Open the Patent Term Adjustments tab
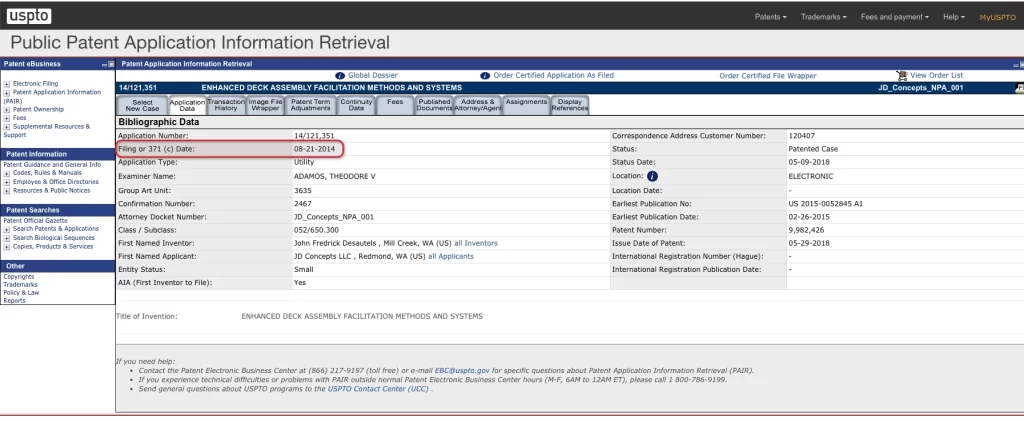Viewport: 1024px width, 421px height. point(310,106)
